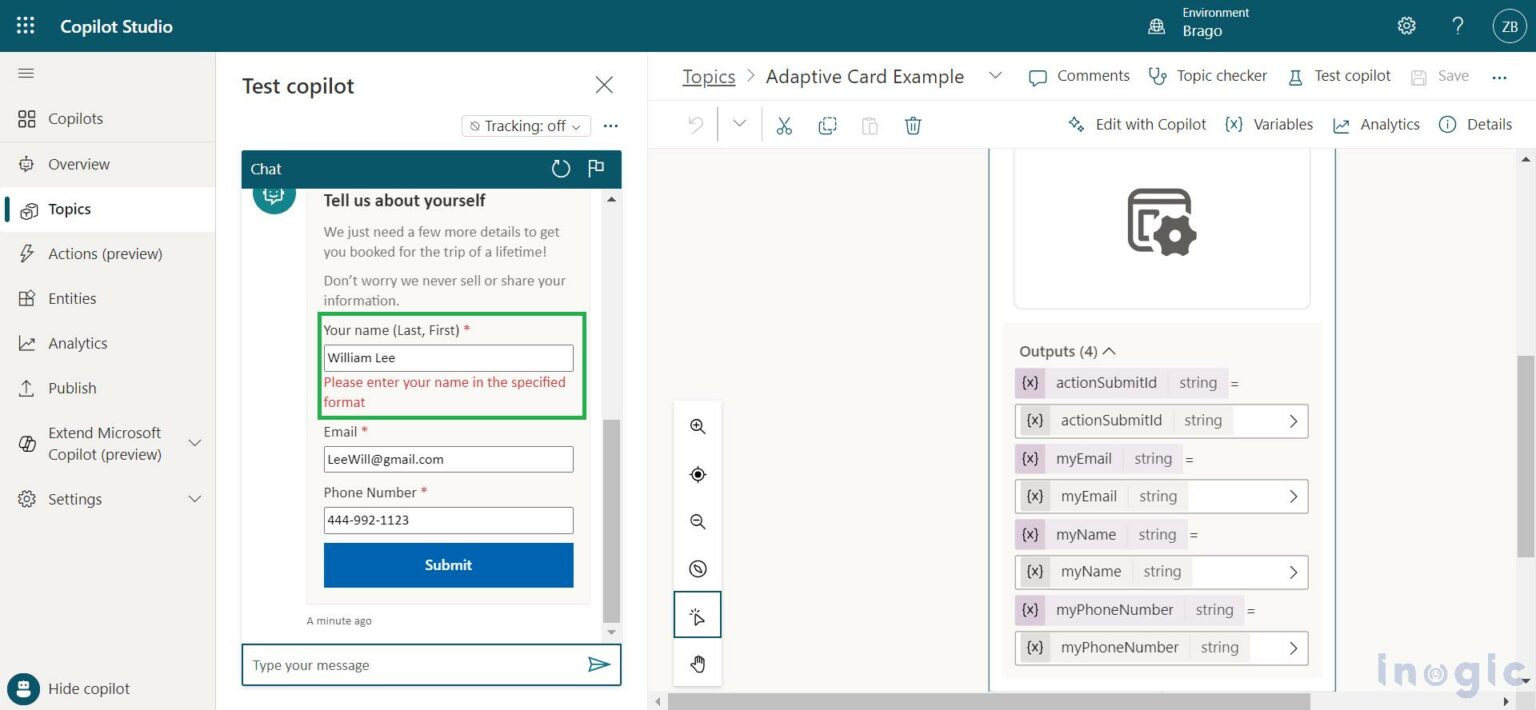The image size is (1536, 710).
Task: Select the Cut icon in the toolbar
Action: coord(783,125)
